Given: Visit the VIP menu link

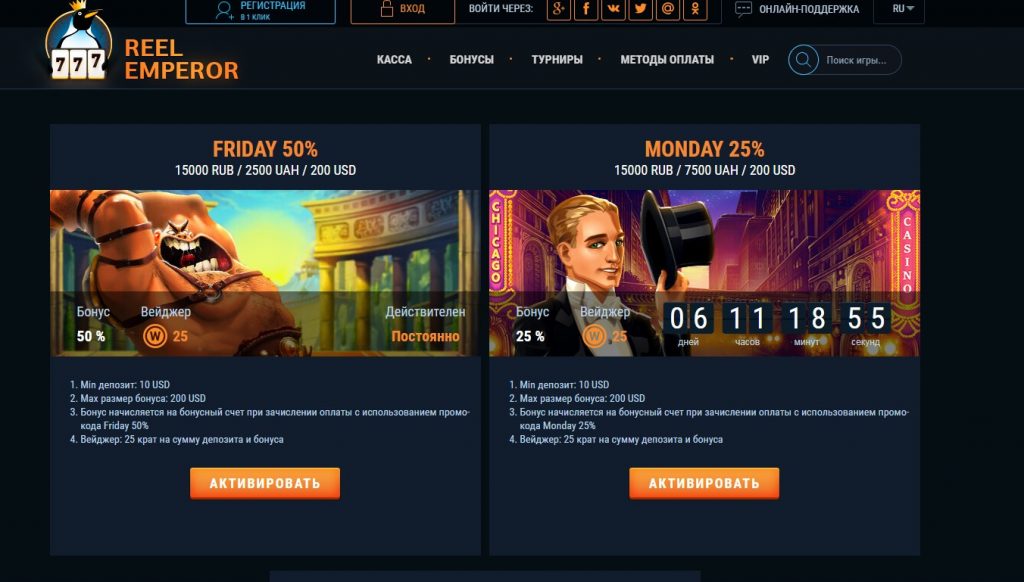Looking at the screenshot, I should pos(760,59).
